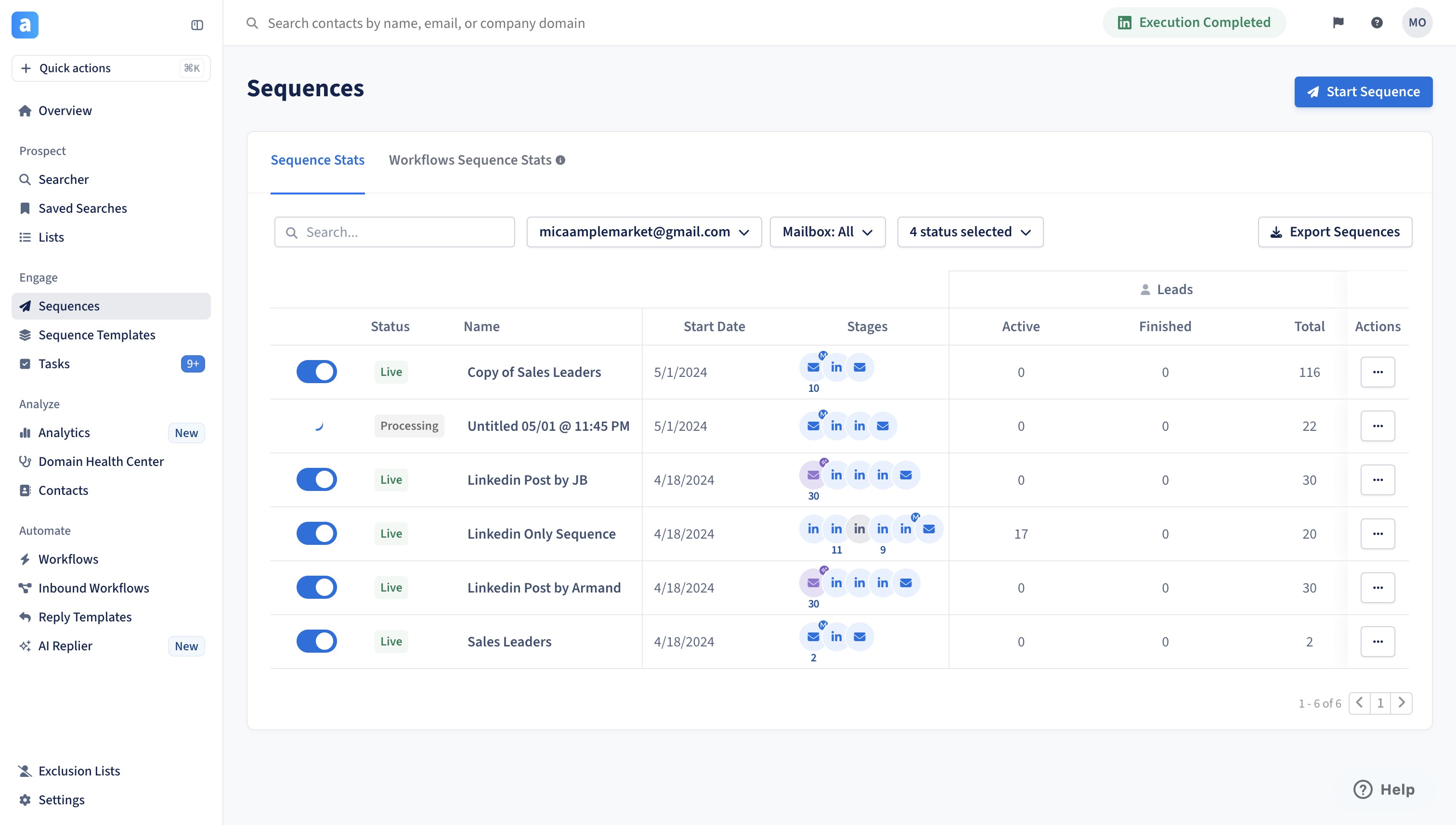The image size is (1456, 825).
Task: Click the Start Sequence button
Action: pos(1363,92)
